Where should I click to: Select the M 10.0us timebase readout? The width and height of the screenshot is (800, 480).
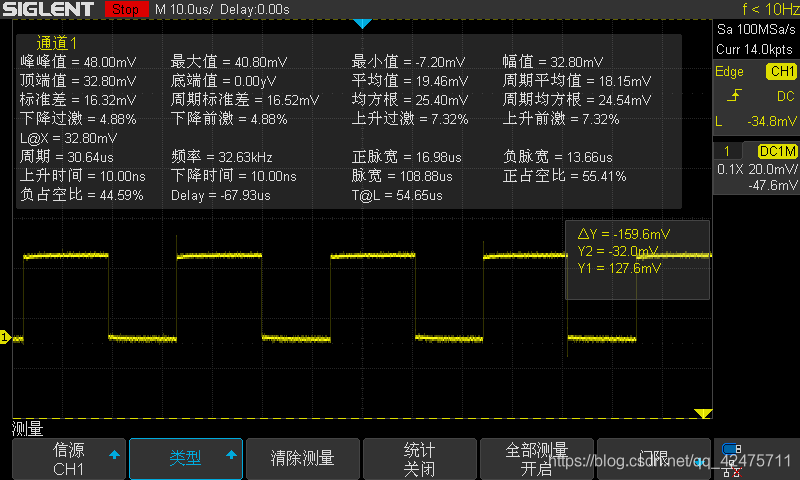pos(184,9)
